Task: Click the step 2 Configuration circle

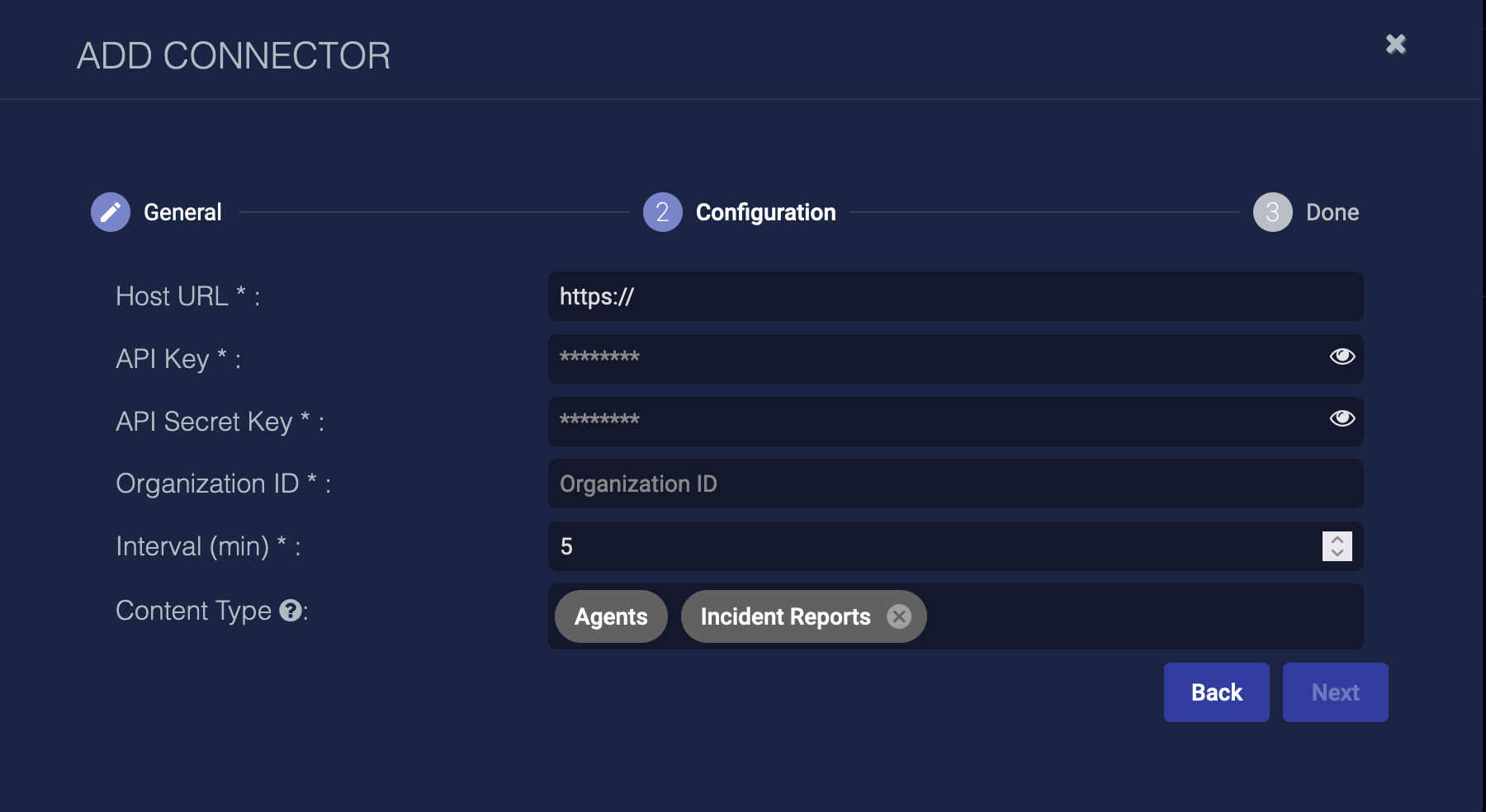Action: pyautogui.click(x=662, y=212)
